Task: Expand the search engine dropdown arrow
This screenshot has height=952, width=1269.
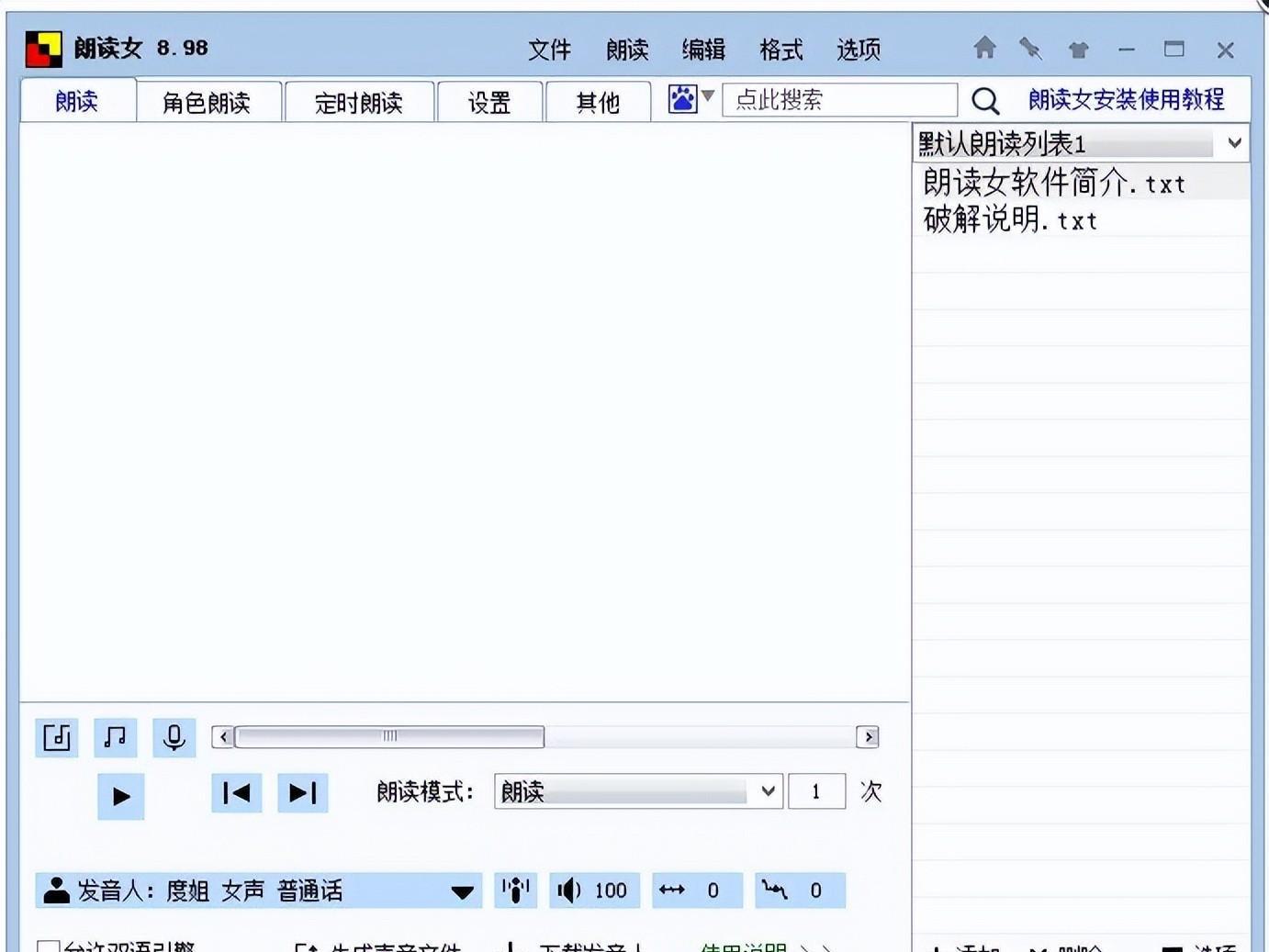Action: 708,95
